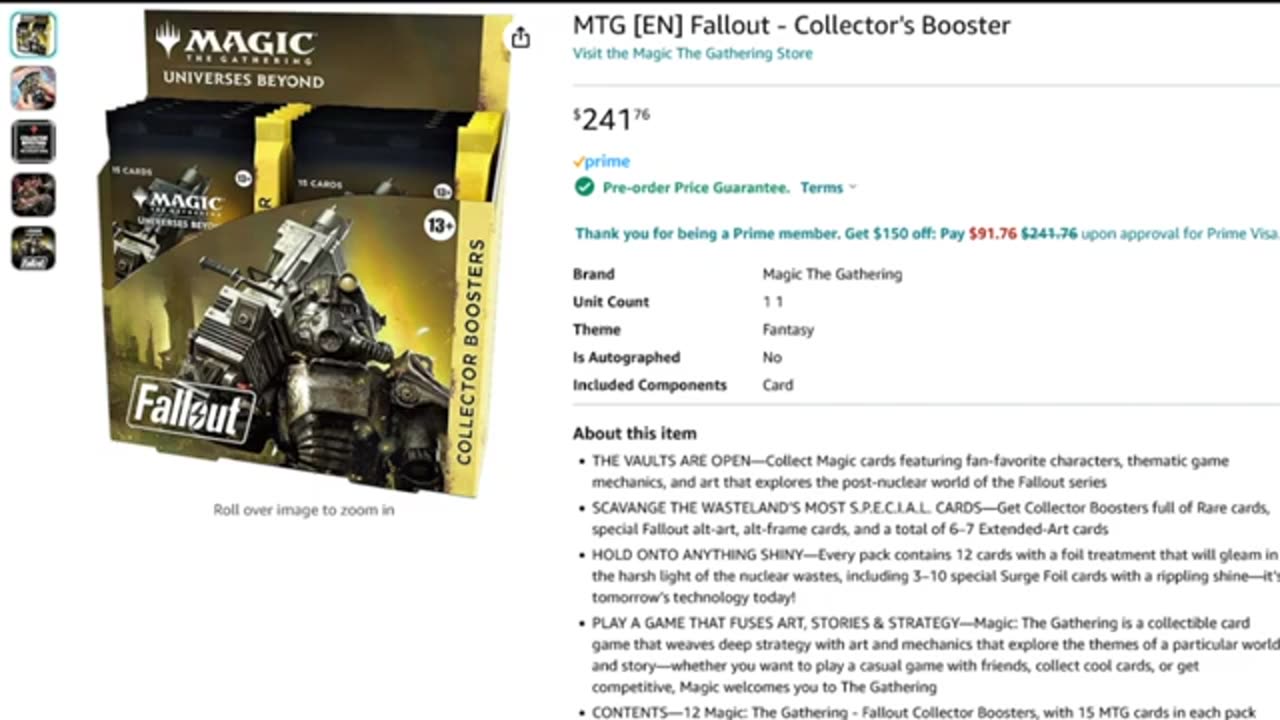
Task: Click the Pre-order Price Guarantee text
Action: [695, 188]
